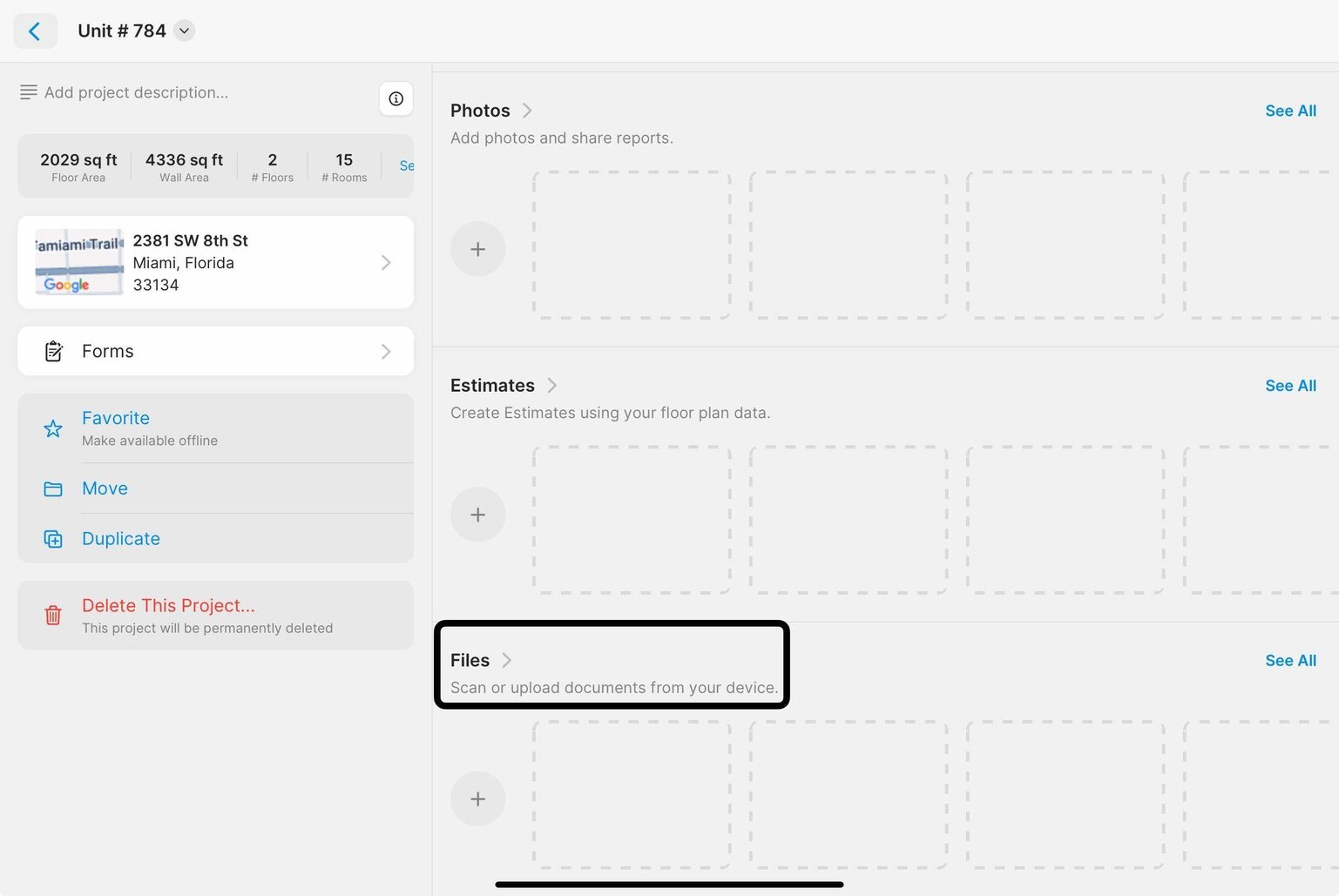Click the Favorite star icon
The height and width of the screenshot is (896, 1339).
53,428
